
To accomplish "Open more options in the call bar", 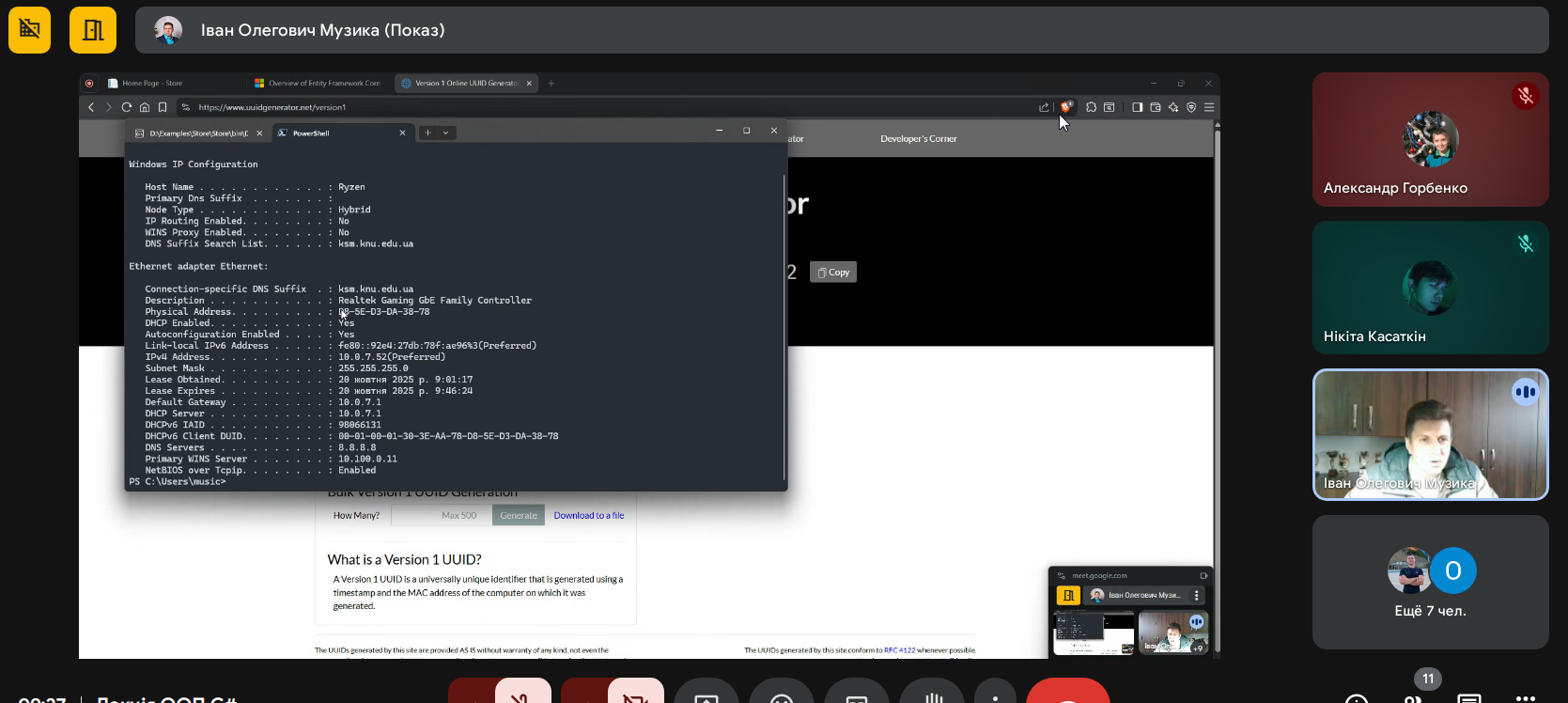I will 996,691.
